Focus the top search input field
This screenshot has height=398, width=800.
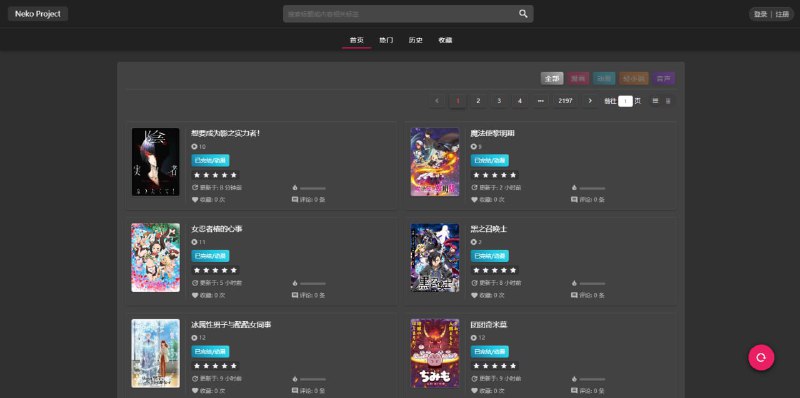pyautogui.click(x=401, y=14)
